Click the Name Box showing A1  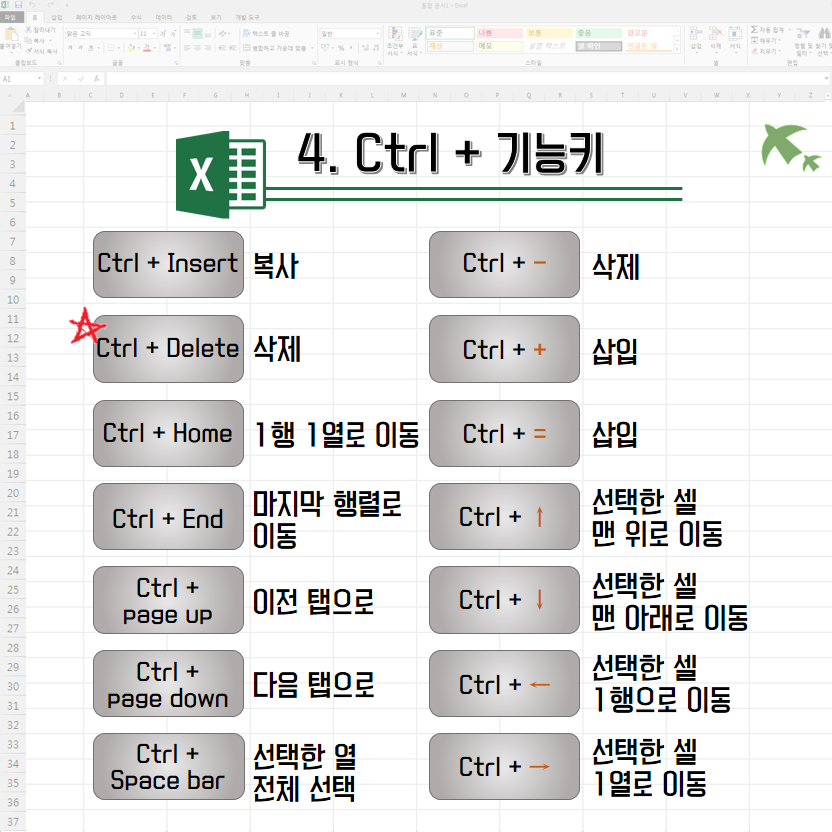pyautogui.click(x=20, y=77)
